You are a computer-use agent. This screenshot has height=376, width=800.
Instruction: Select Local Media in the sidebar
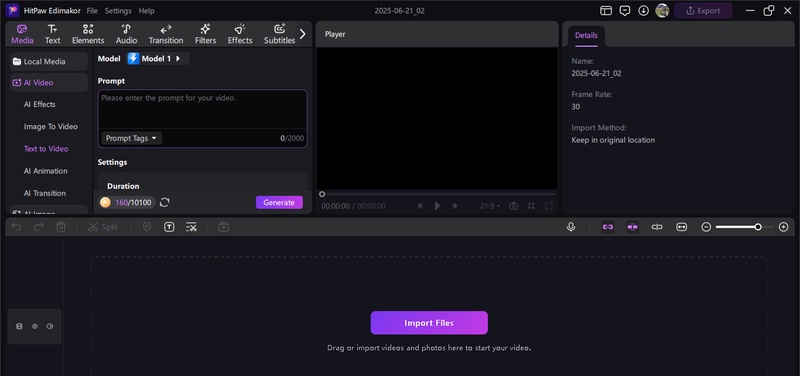point(49,61)
